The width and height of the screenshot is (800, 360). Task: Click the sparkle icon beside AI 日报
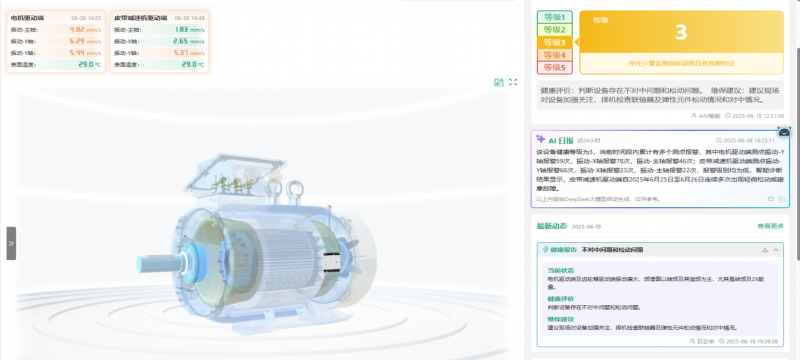point(541,139)
